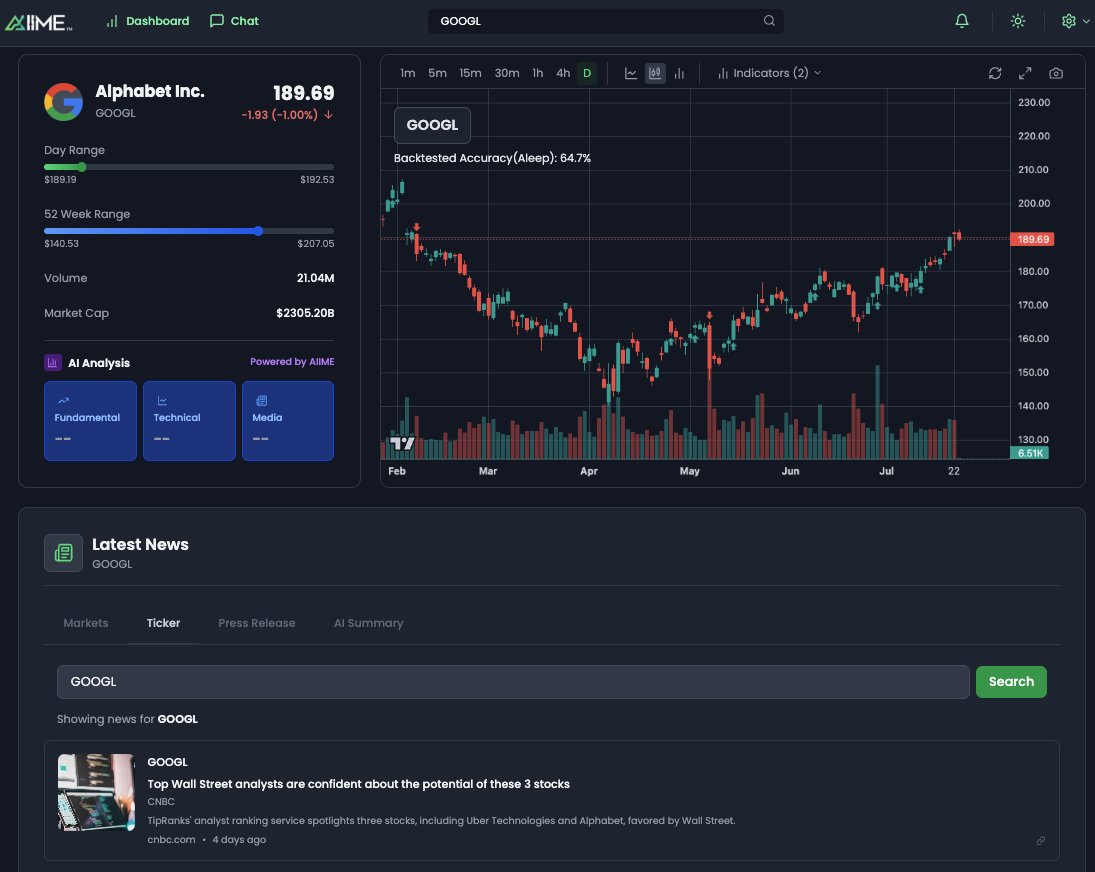The height and width of the screenshot is (872, 1095).
Task: Expand the settings dropdown chevron
Action: [x=1086, y=21]
